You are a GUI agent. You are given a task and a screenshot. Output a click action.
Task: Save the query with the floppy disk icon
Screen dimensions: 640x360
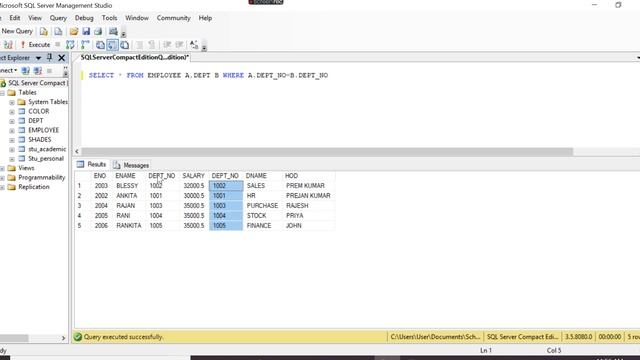(86, 31)
